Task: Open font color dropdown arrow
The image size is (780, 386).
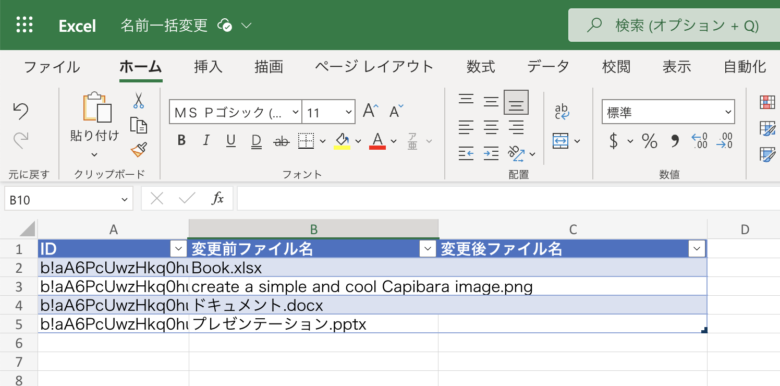Action: (393, 142)
